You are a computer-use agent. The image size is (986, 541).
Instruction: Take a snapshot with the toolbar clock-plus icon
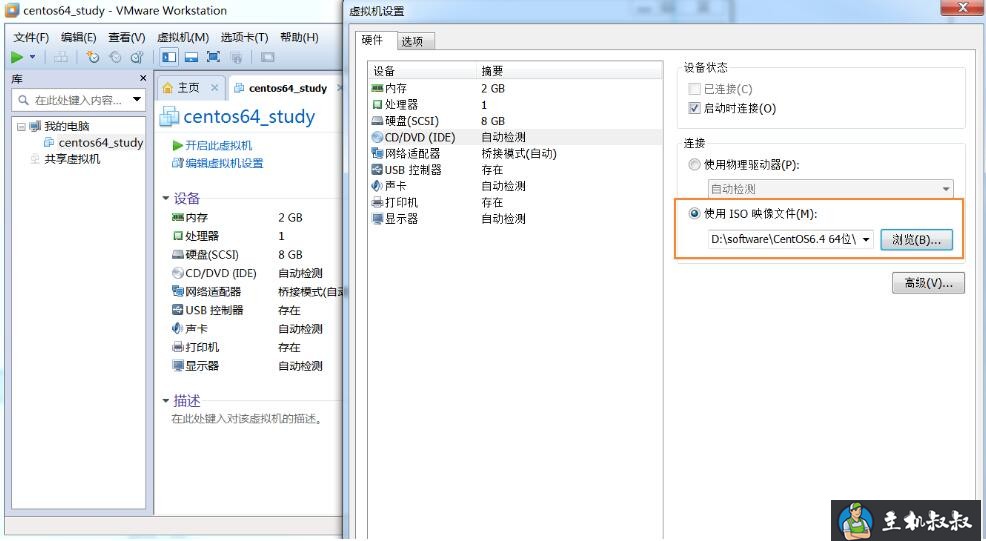(93, 57)
